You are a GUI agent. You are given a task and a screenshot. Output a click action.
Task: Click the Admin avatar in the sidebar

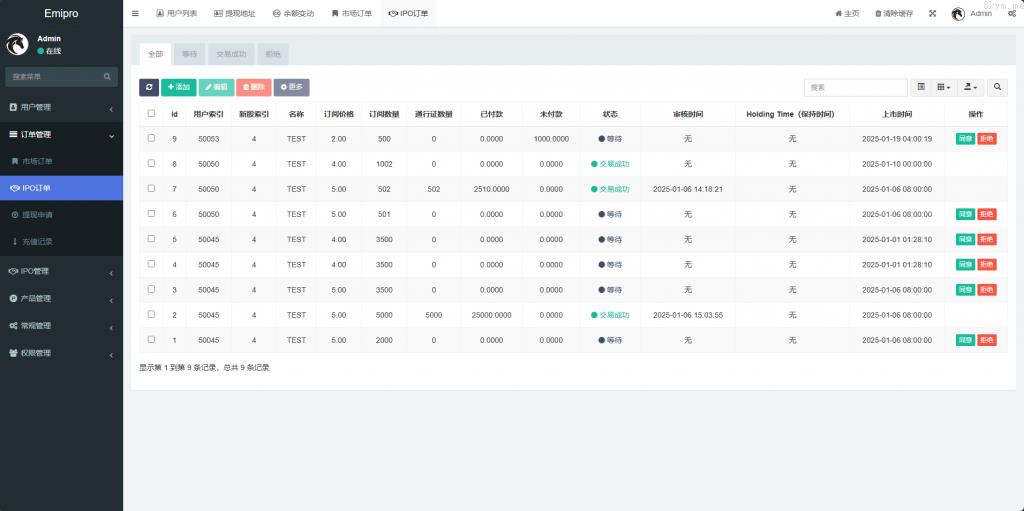click(17, 44)
